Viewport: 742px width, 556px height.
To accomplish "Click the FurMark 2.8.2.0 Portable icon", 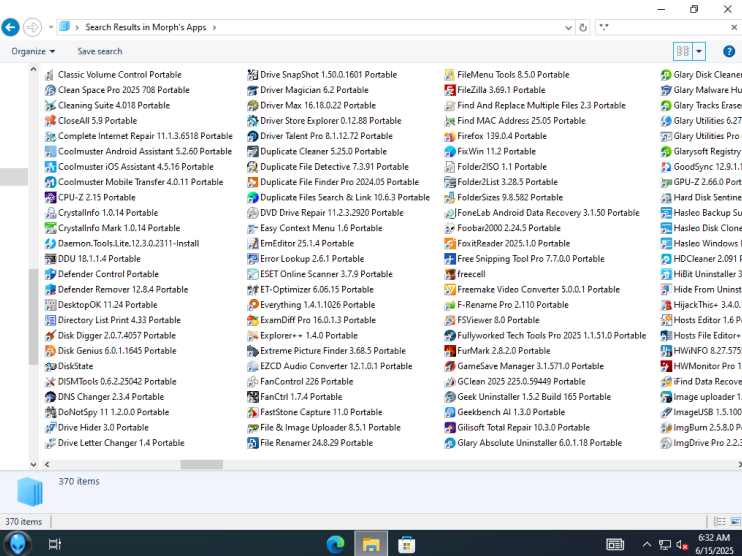I will (450, 351).
